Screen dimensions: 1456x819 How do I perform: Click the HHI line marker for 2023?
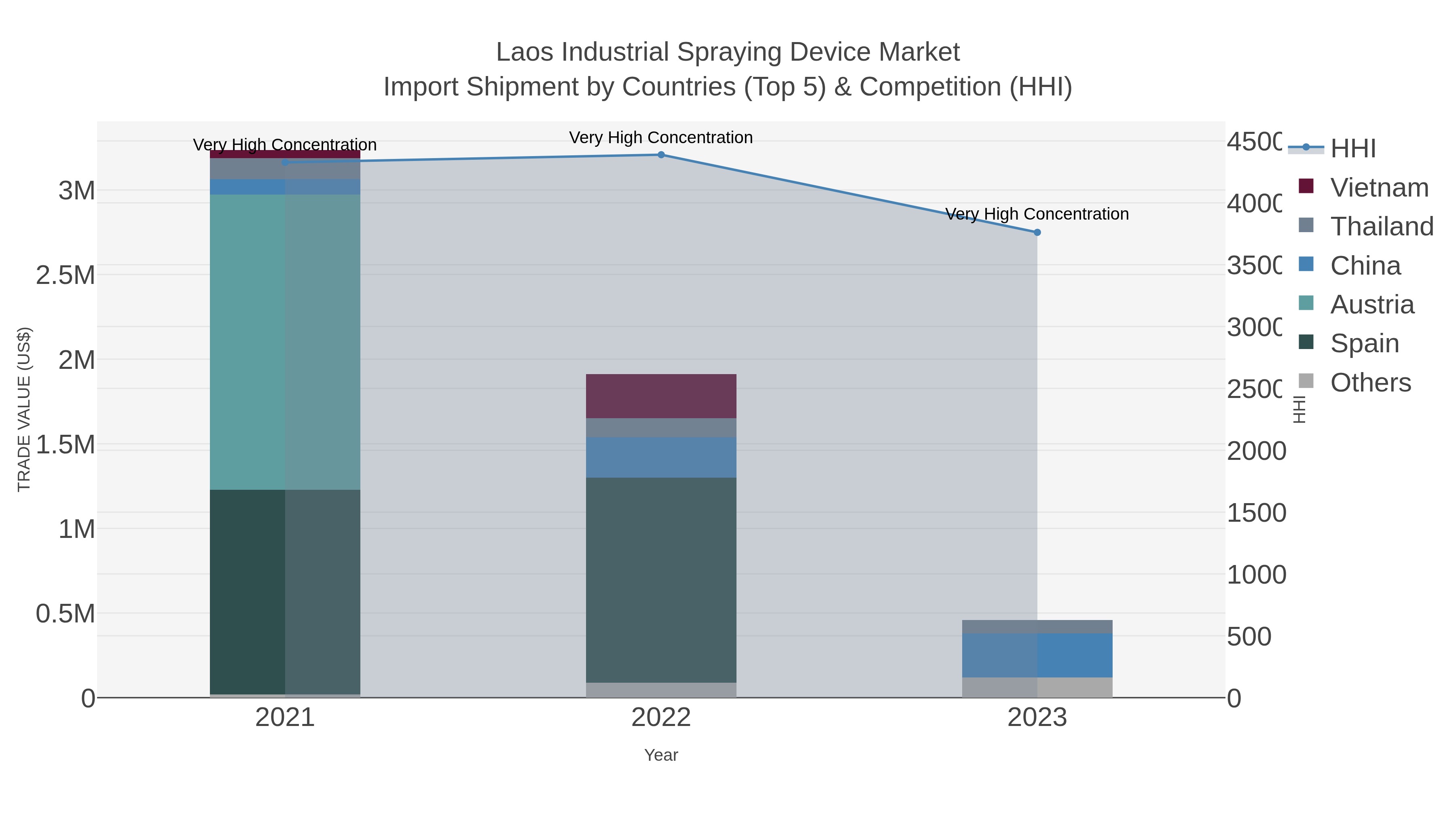tap(1037, 232)
